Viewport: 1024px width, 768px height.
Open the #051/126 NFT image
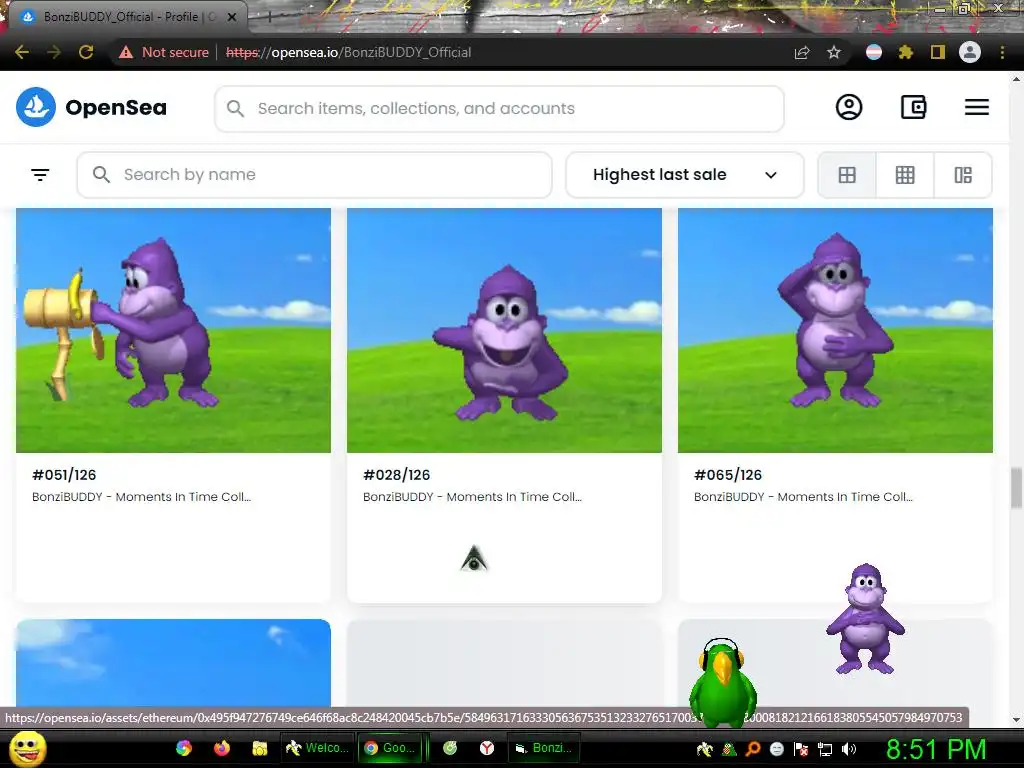pos(173,330)
